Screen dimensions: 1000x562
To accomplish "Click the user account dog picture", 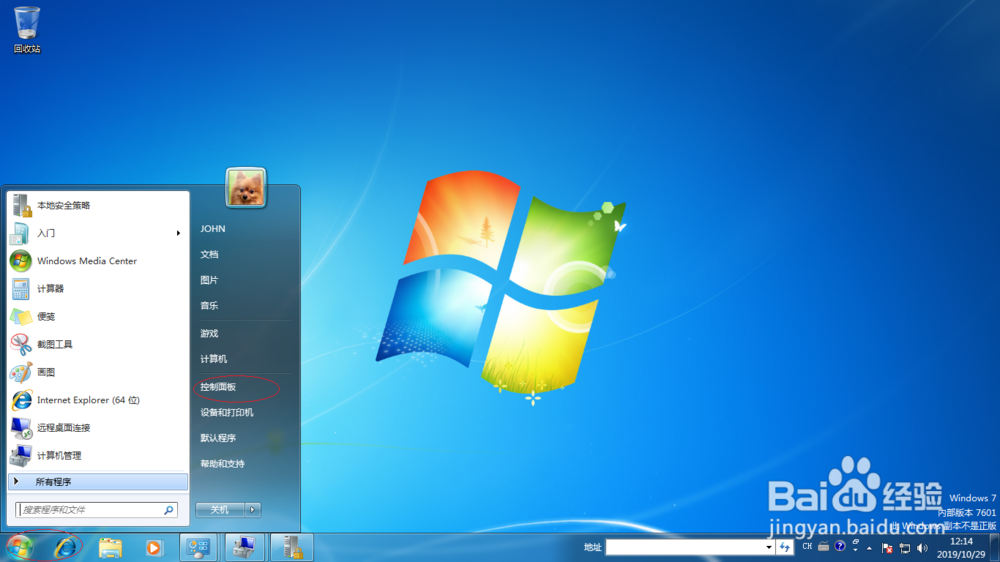I will point(246,188).
